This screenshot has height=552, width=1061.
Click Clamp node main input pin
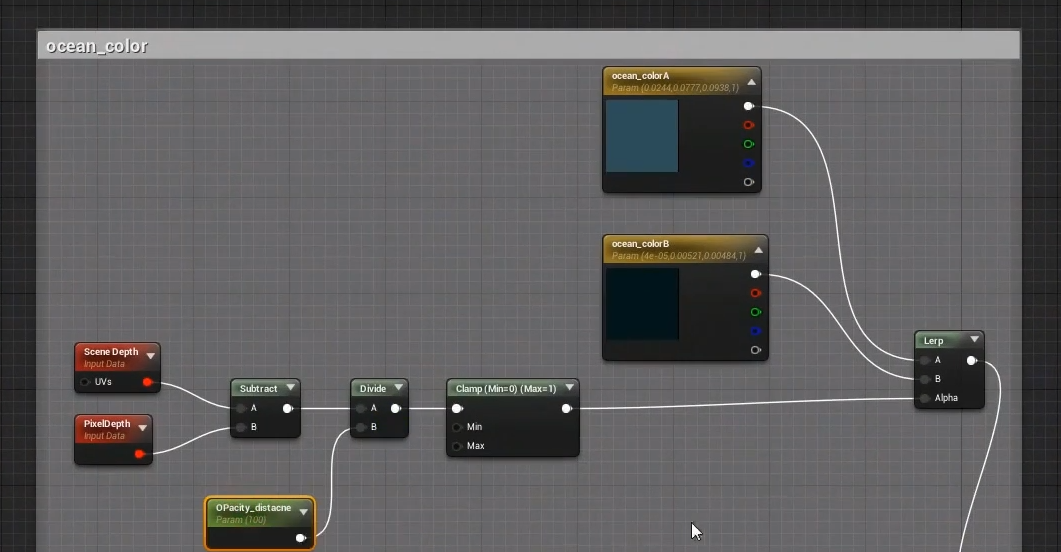[457, 409]
